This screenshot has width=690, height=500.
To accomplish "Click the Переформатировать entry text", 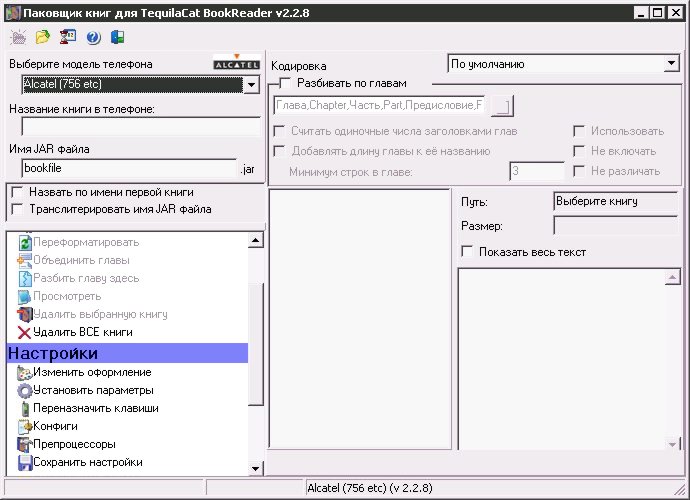I will (x=86, y=243).
